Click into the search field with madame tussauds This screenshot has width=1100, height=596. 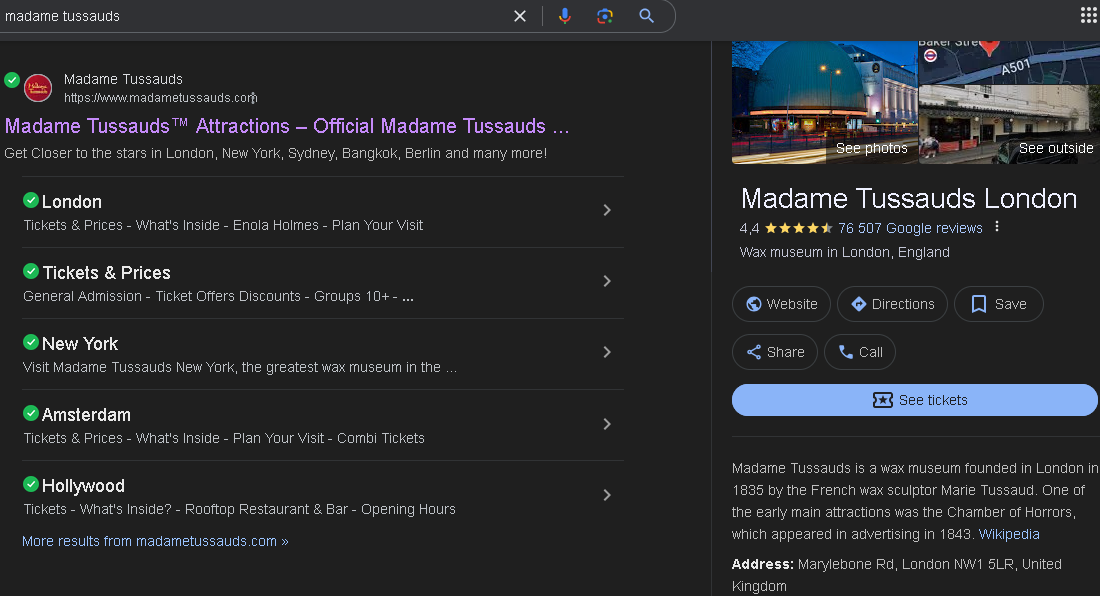click(x=253, y=16)
